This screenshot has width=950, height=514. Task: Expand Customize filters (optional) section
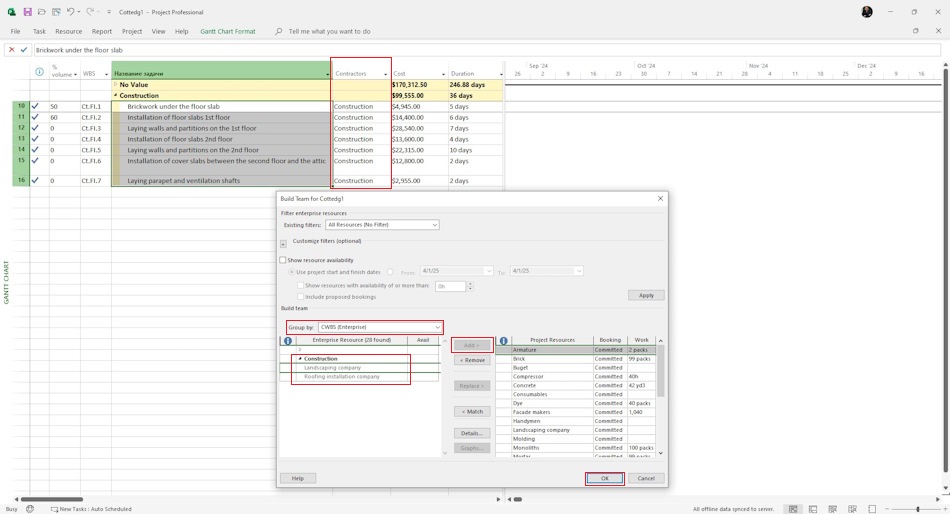tap(283, 243)
